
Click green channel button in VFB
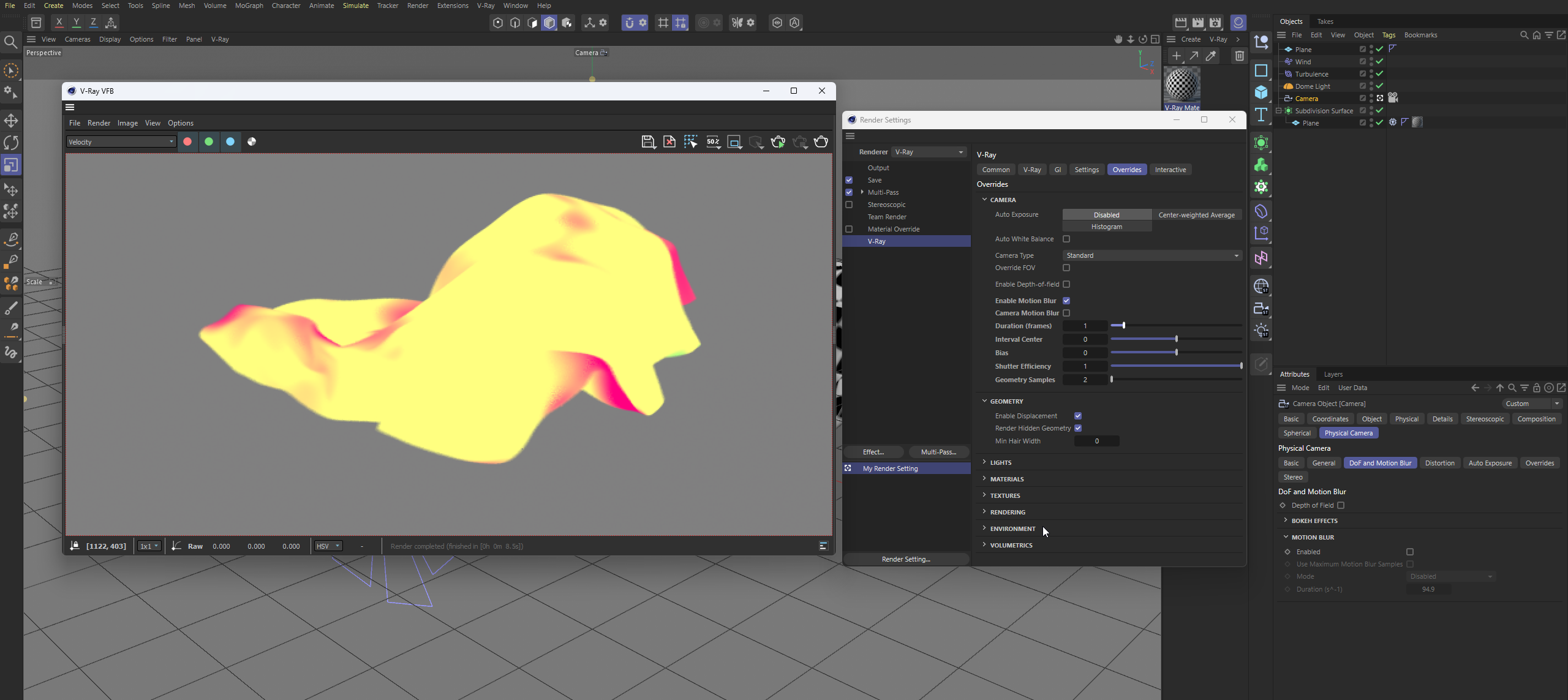coord(209,141)
